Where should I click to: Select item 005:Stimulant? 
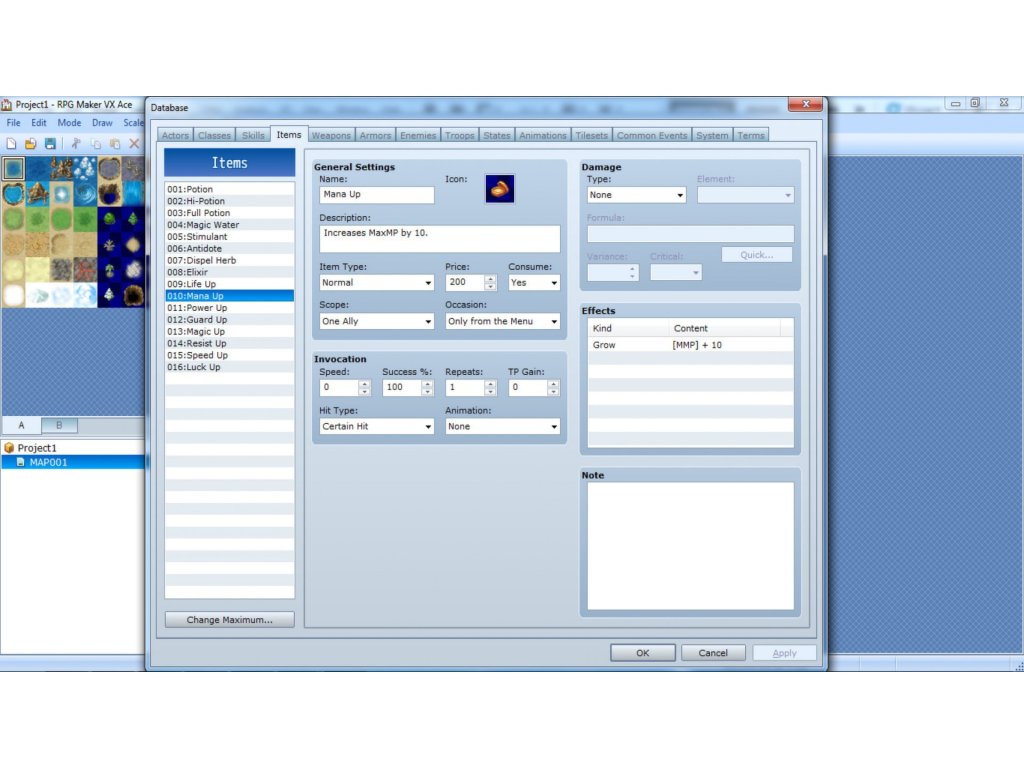229,236
